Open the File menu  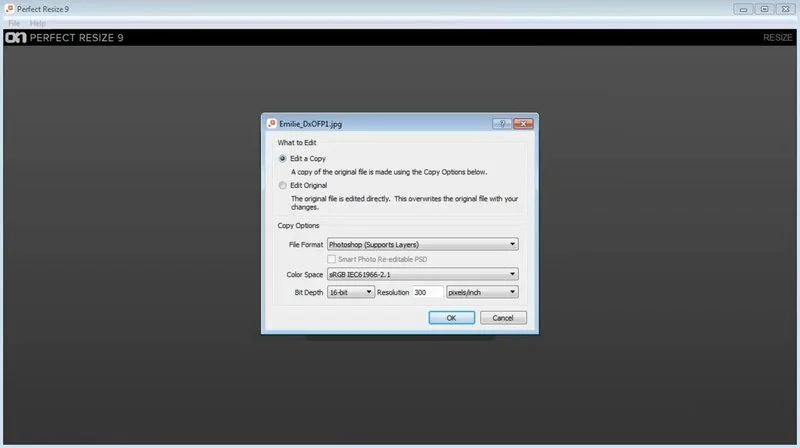tap(14, 23)
